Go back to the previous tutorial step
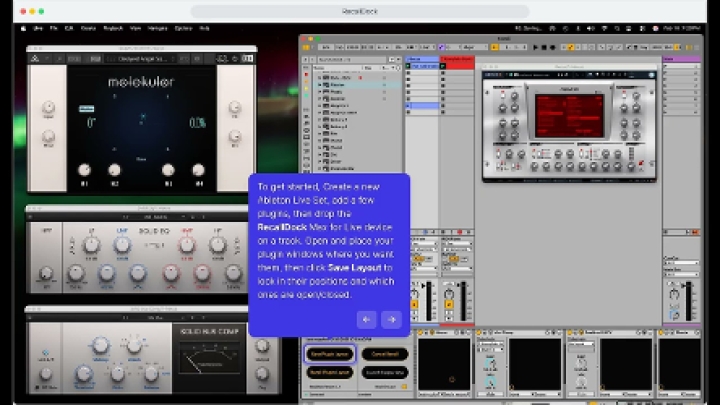Viewport: 720px width, 405px height. (x=366, y=320)
